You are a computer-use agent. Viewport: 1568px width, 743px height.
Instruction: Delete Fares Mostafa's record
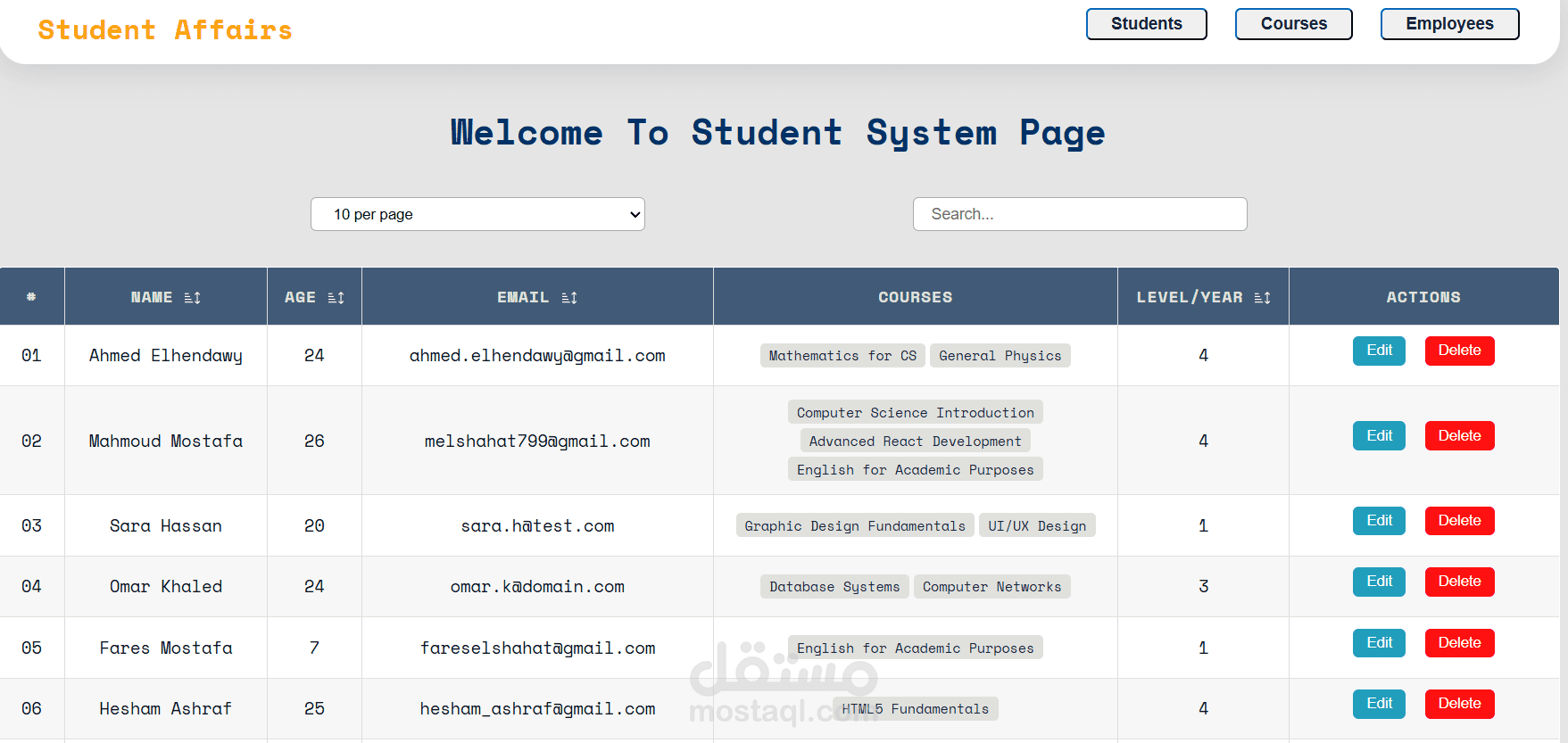click(x=1459, y=643)
